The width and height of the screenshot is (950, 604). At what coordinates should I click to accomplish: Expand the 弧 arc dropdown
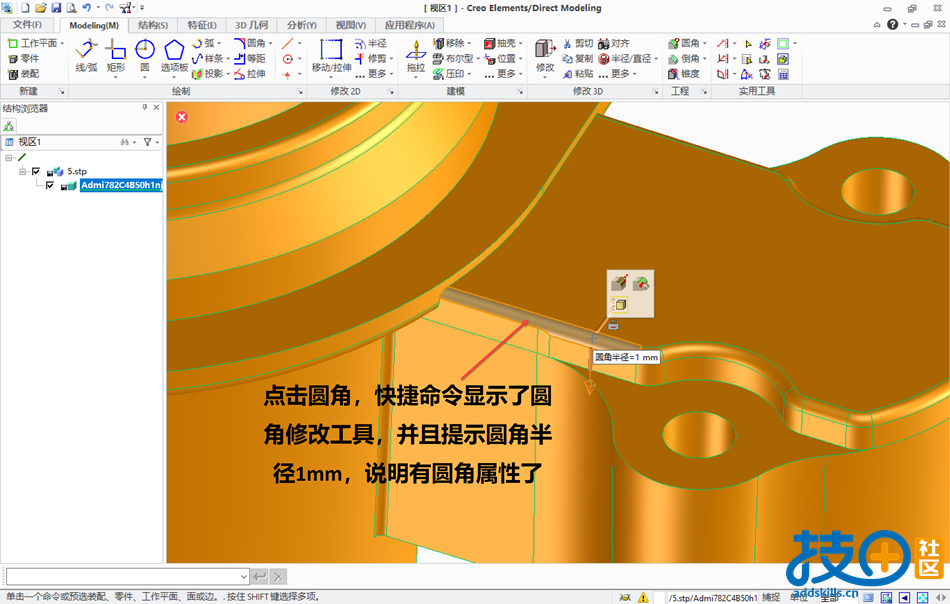tap(219, 44)
